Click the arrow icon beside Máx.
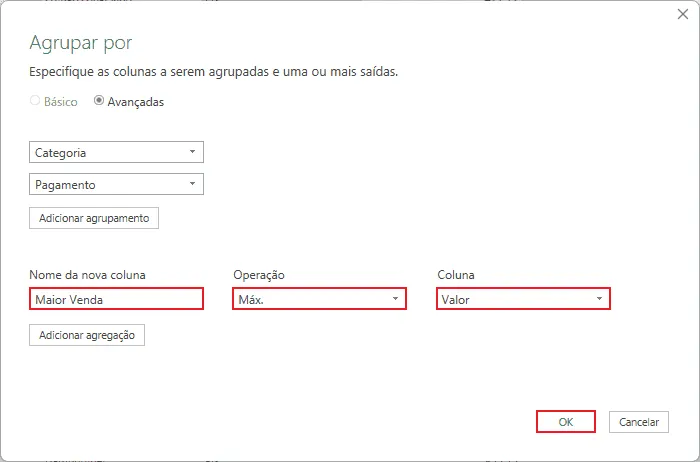The height and width of the screenshot is (462, 700). (395, 299)
